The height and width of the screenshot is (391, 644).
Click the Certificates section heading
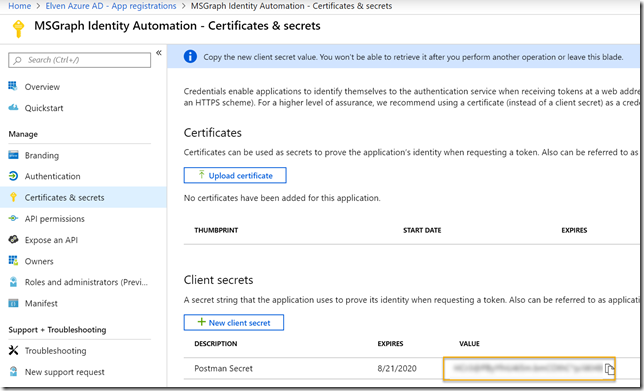(213, 133)
